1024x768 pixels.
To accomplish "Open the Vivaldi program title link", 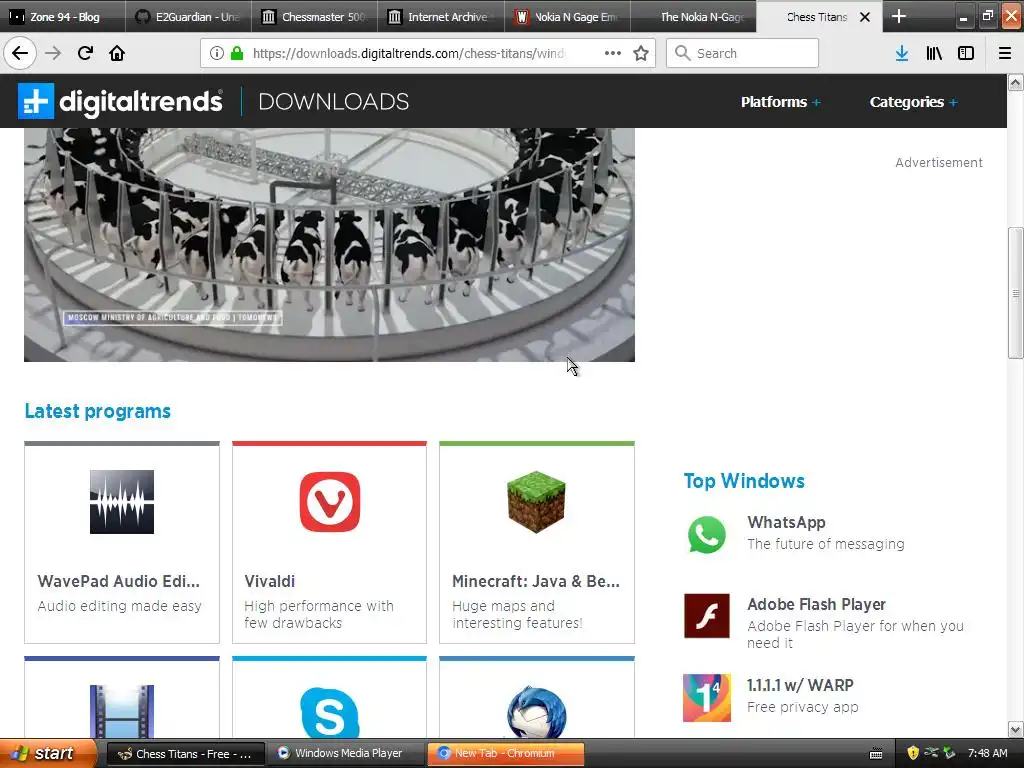I will tap(270, 581).
